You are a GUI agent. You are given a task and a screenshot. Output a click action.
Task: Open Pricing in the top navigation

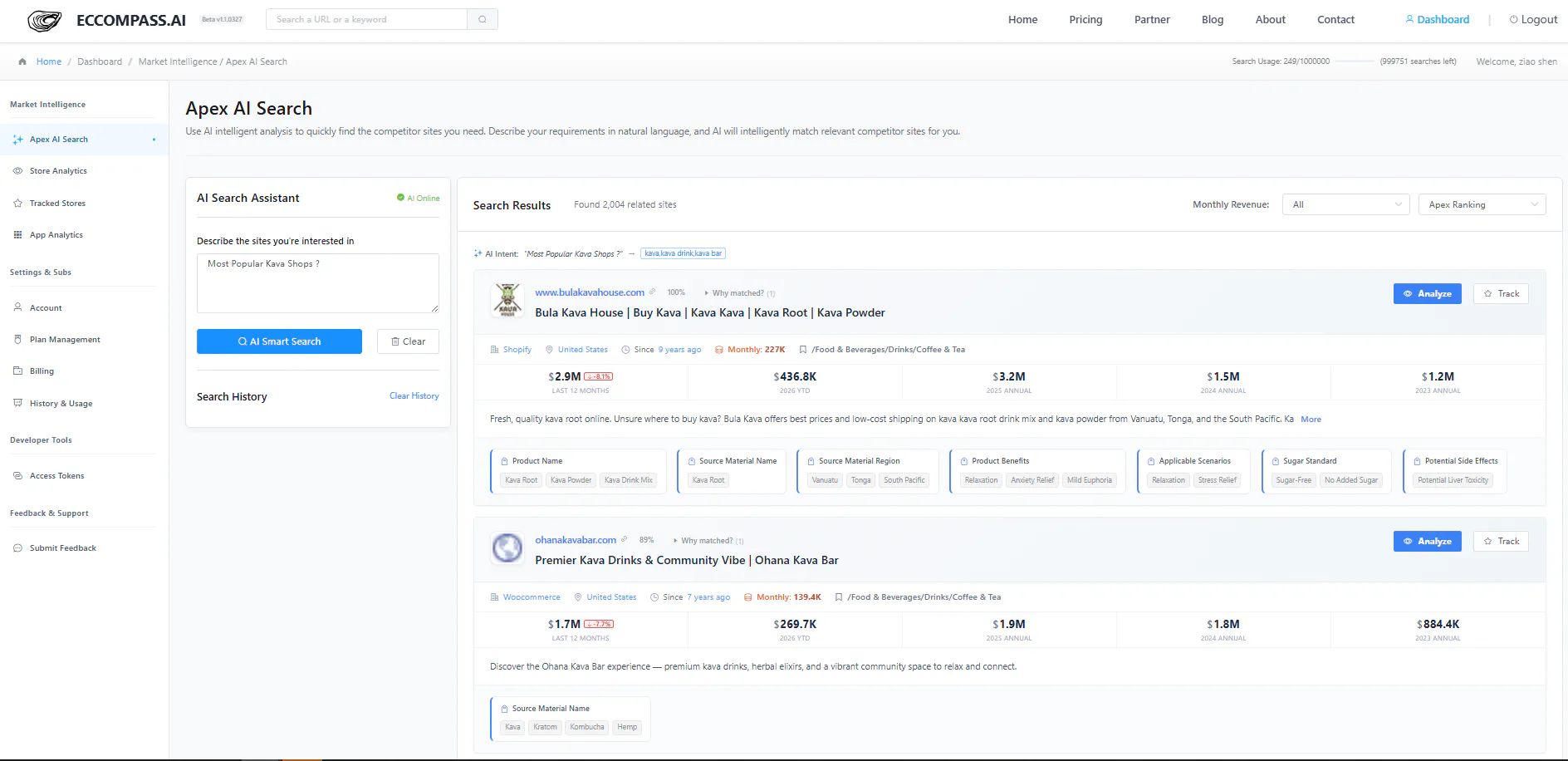coord(1085,19)
